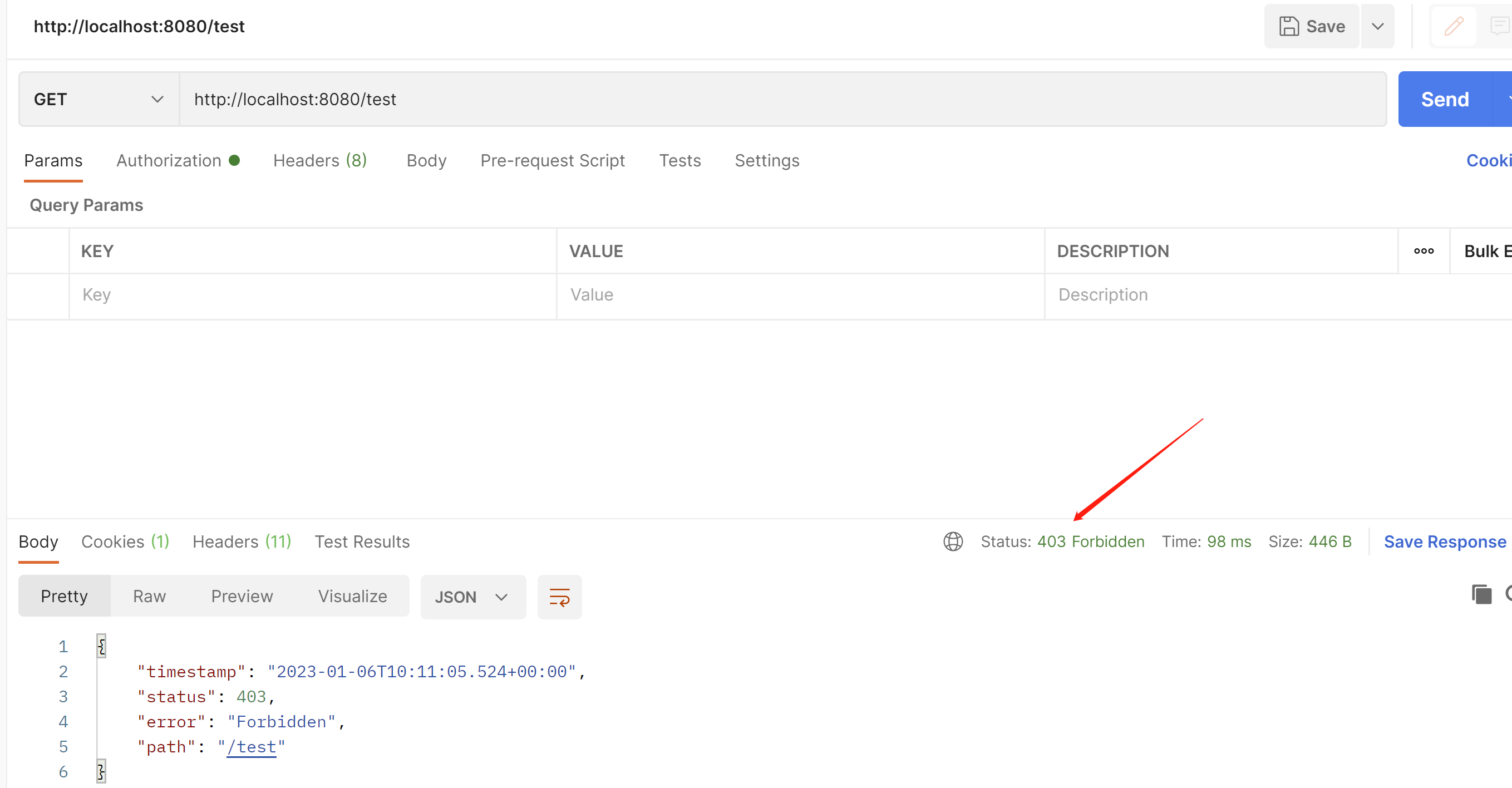Click the floppy disk Save icon

coord(1289,26)
